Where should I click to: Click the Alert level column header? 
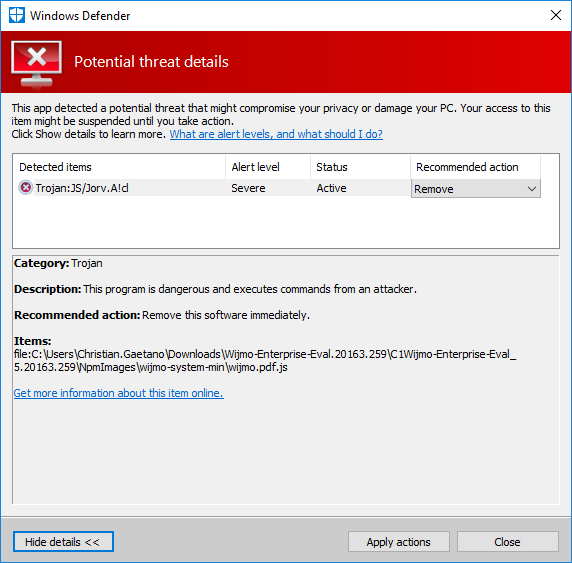pos(268,167)
